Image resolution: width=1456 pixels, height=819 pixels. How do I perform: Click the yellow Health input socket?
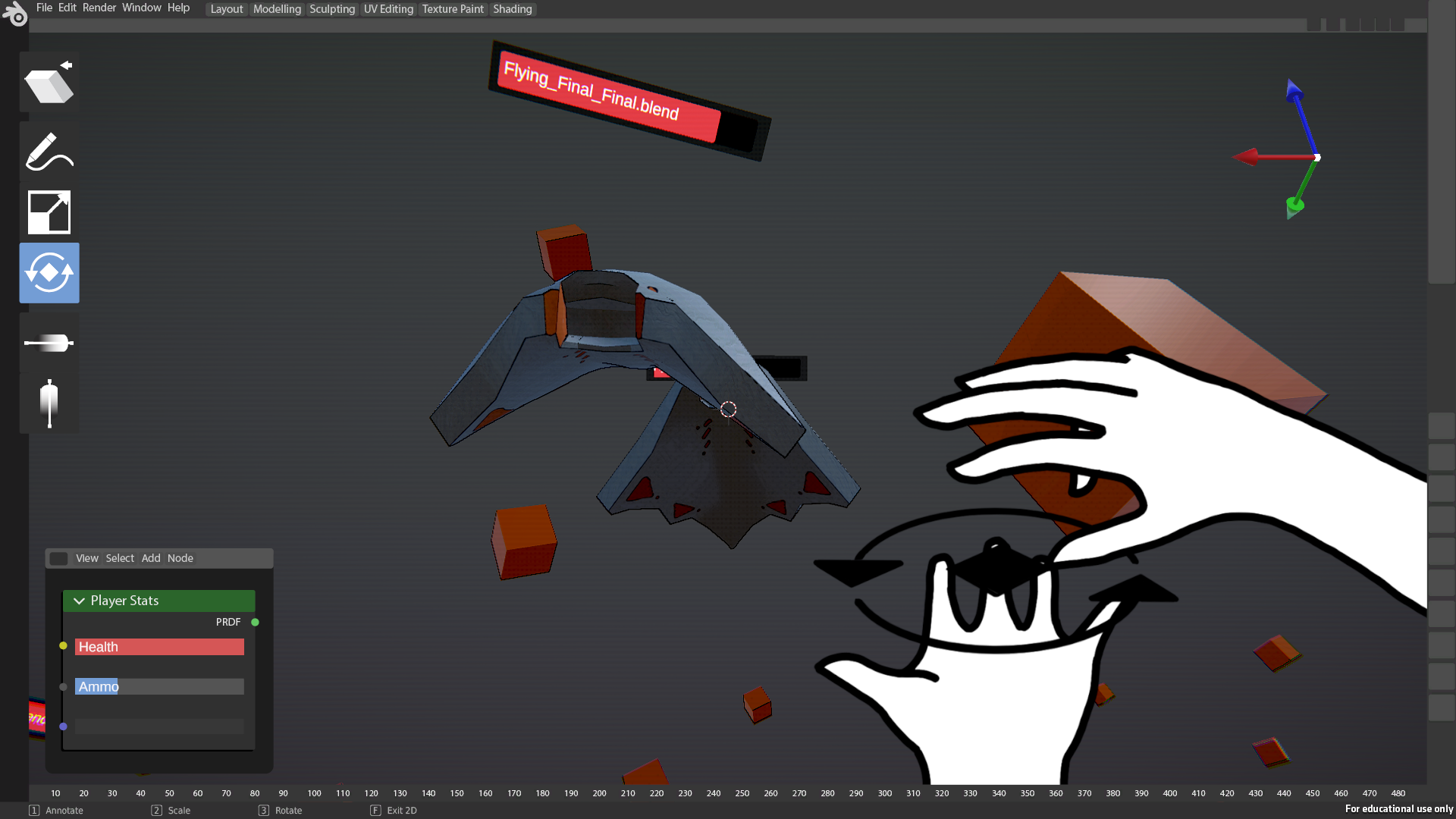(63, 646)
